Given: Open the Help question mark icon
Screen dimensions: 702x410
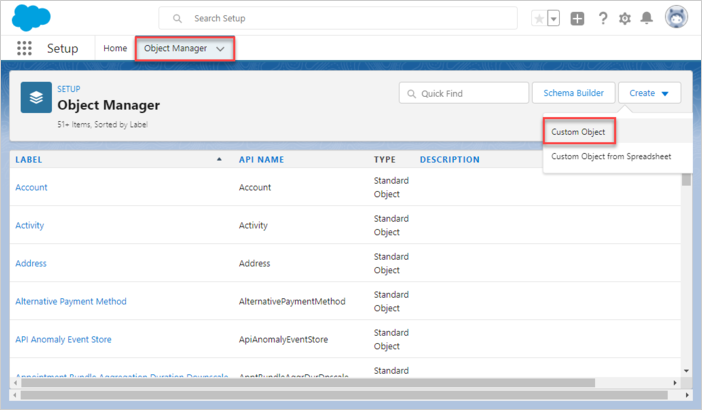Looking at the screenshot, I should pos(603,19).
